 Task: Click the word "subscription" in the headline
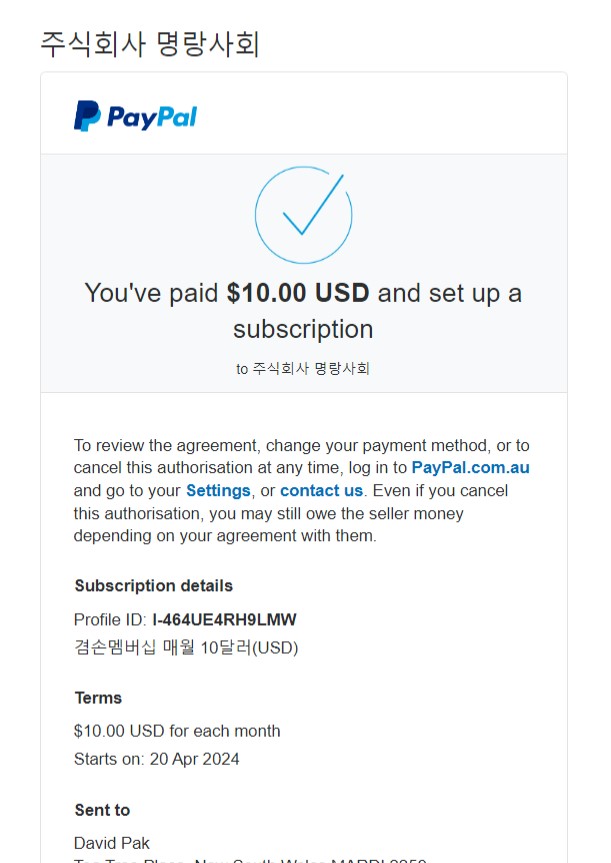303,329
